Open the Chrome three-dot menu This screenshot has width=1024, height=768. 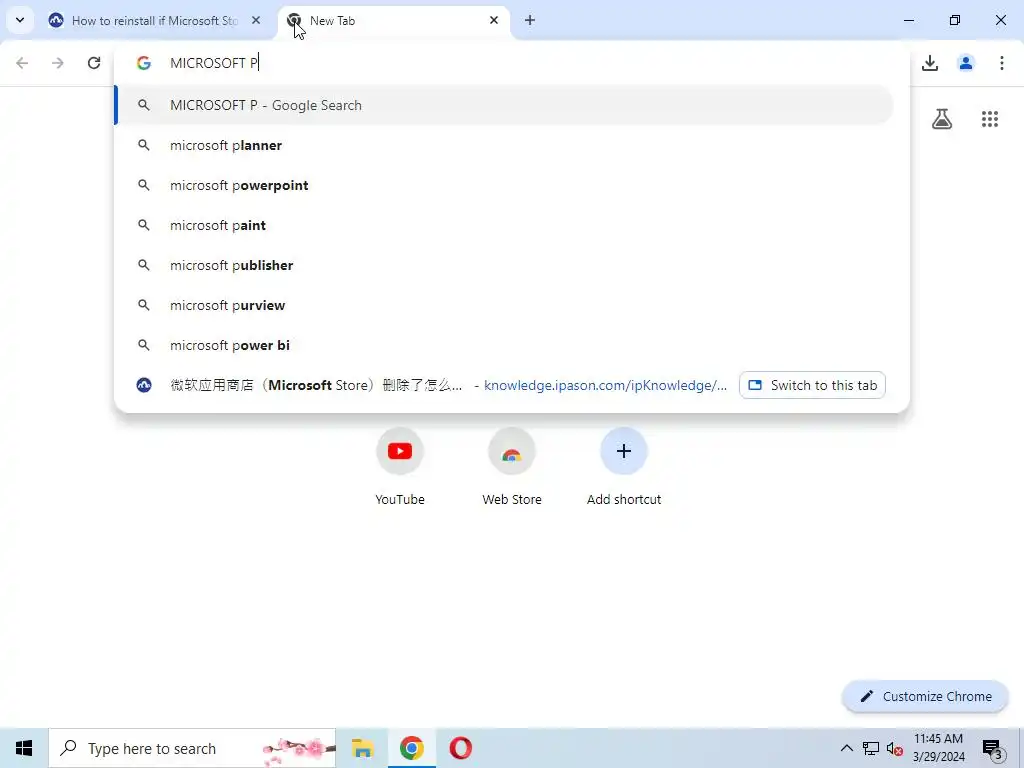point(1002,63)
